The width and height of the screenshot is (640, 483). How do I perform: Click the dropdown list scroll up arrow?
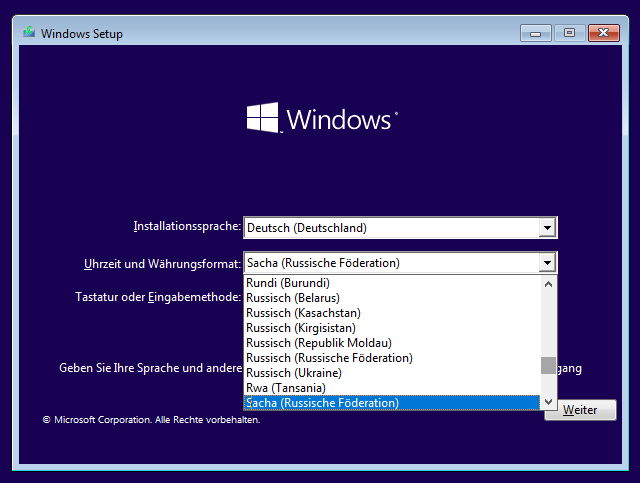coord(549,284)
